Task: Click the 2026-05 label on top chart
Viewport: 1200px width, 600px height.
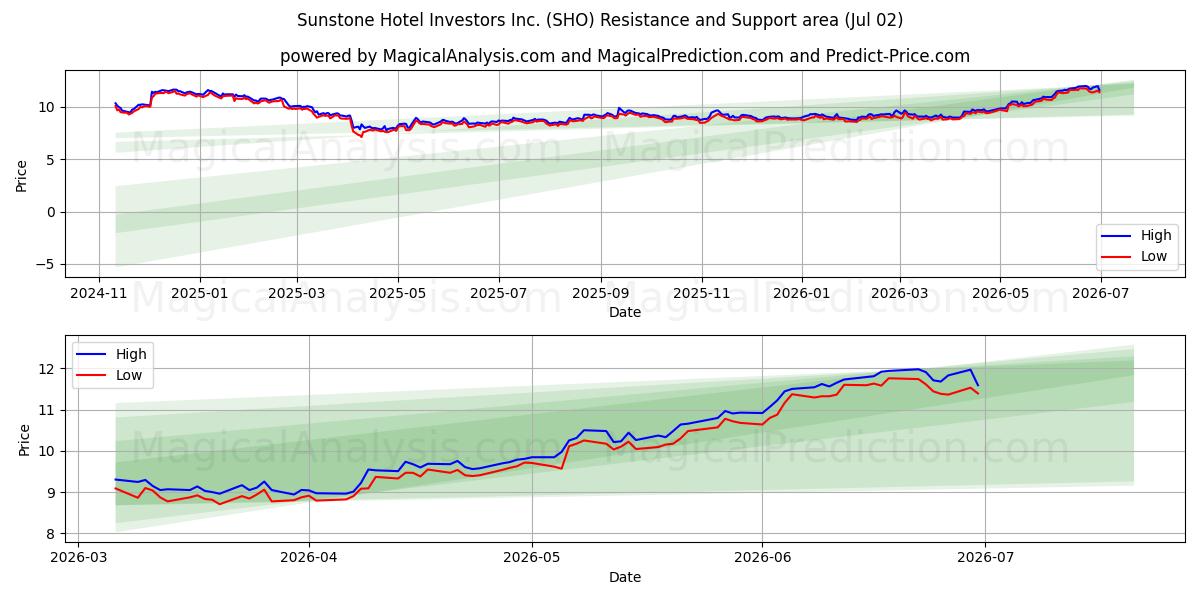Action: click(x=1000, y=293)
